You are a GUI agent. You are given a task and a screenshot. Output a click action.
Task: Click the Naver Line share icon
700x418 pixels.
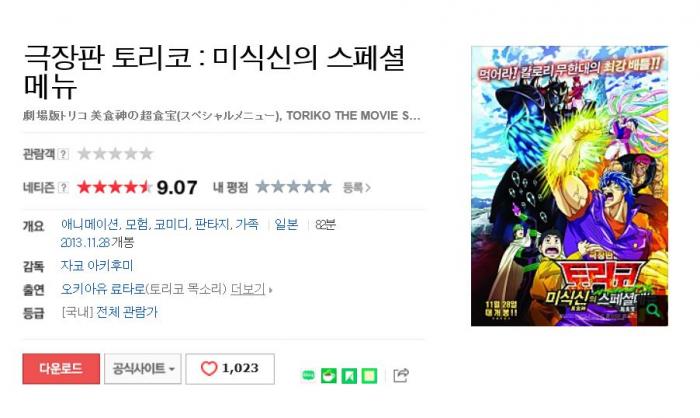pyautogui.click(x=308, y=376)
